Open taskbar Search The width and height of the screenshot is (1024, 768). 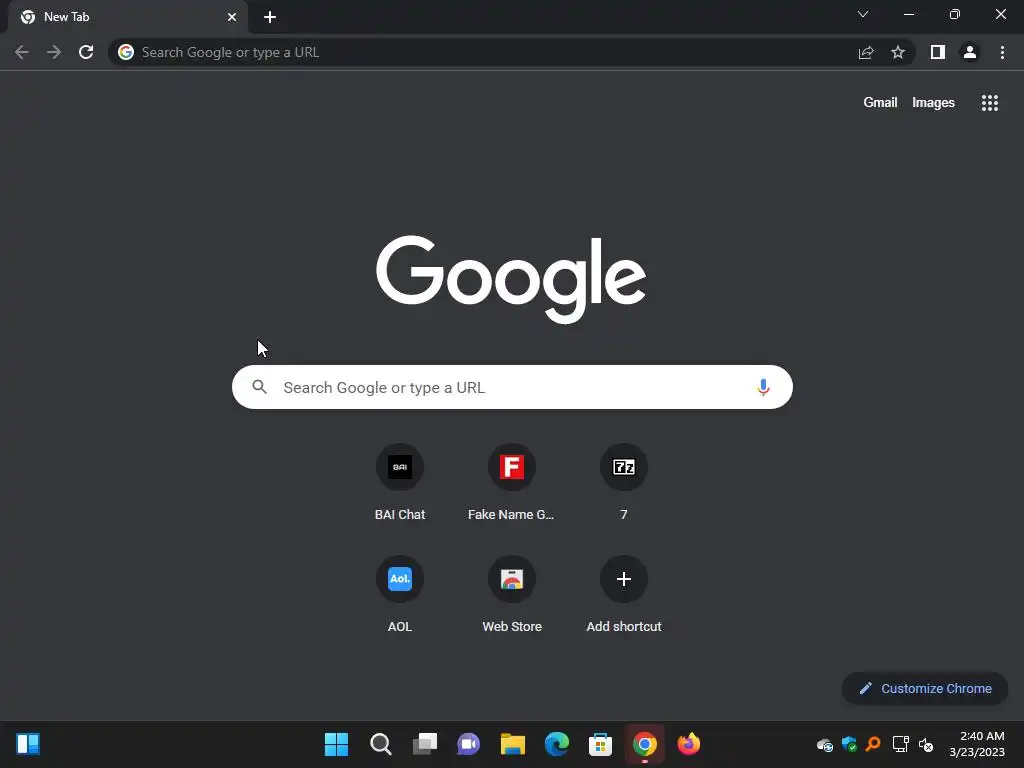coord(380,744)
